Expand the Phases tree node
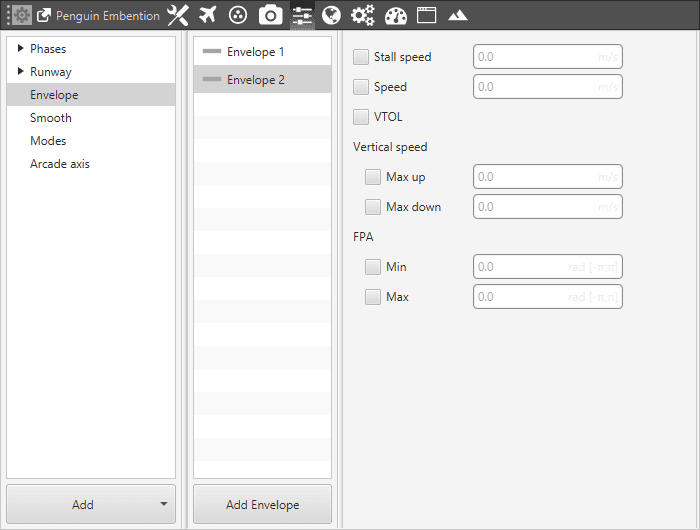The image size is (700, 530). tap(20, 48)
